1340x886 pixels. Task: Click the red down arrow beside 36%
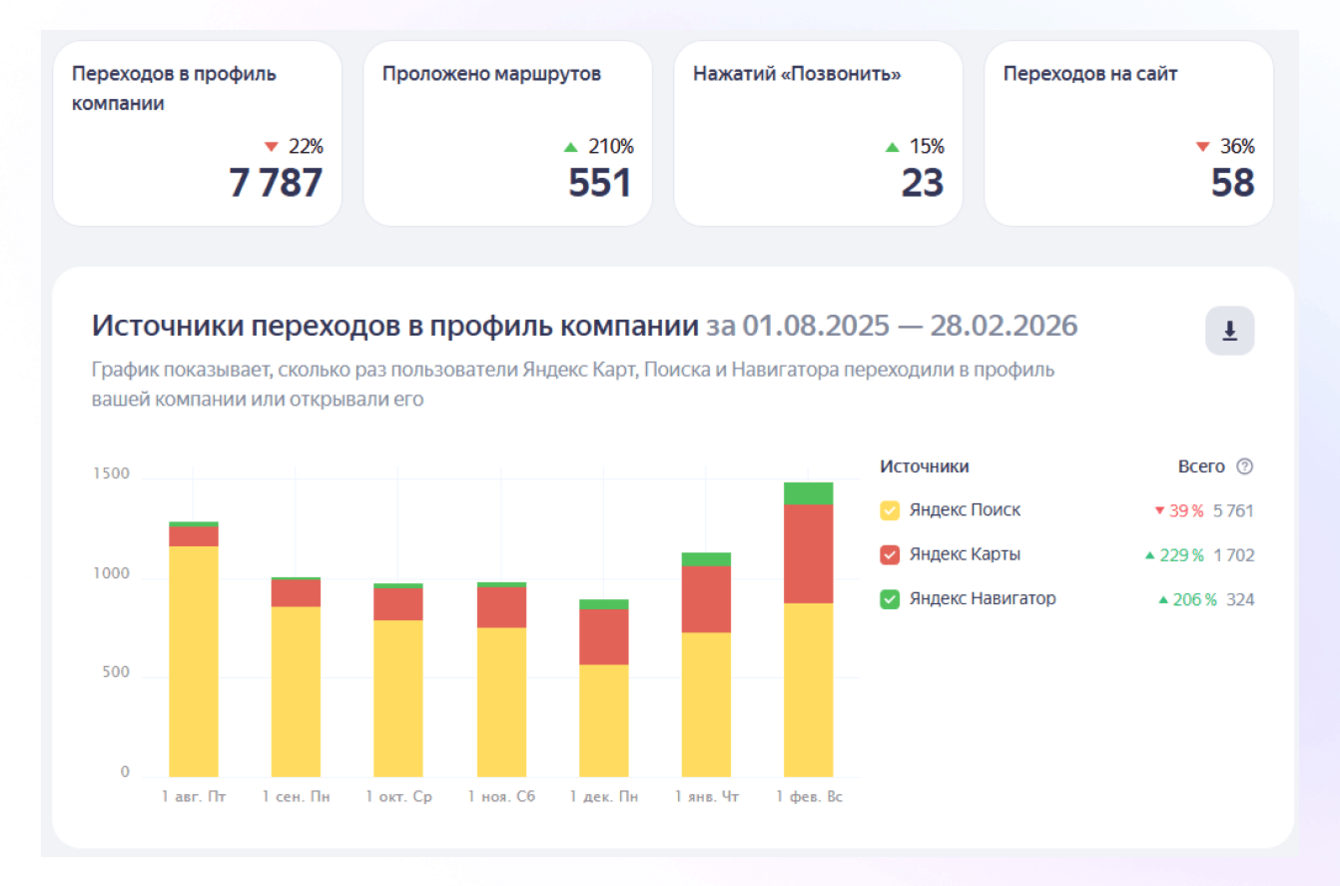tap(1203, 147)
